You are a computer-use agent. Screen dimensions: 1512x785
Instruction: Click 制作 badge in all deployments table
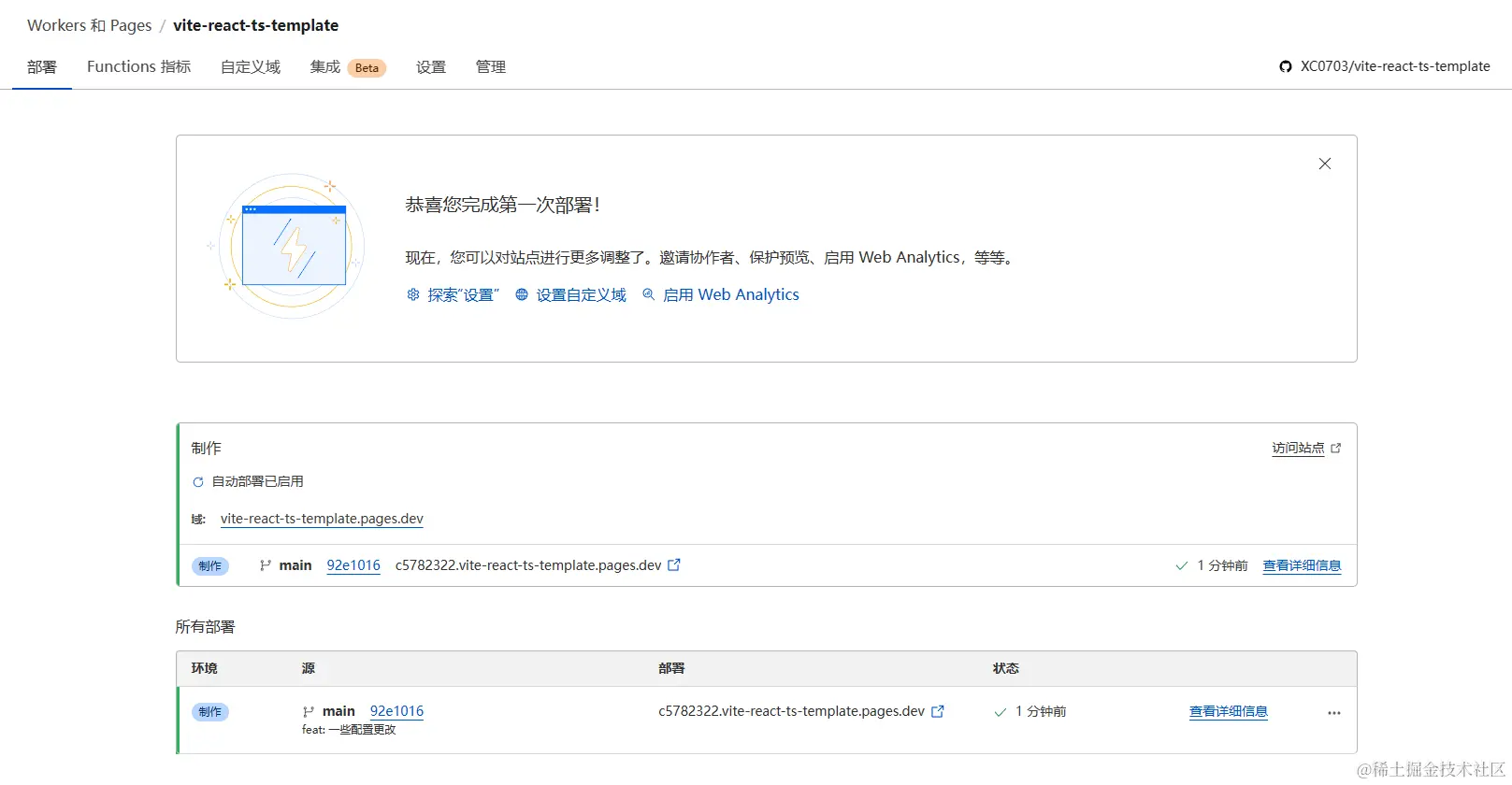point(210,712)
